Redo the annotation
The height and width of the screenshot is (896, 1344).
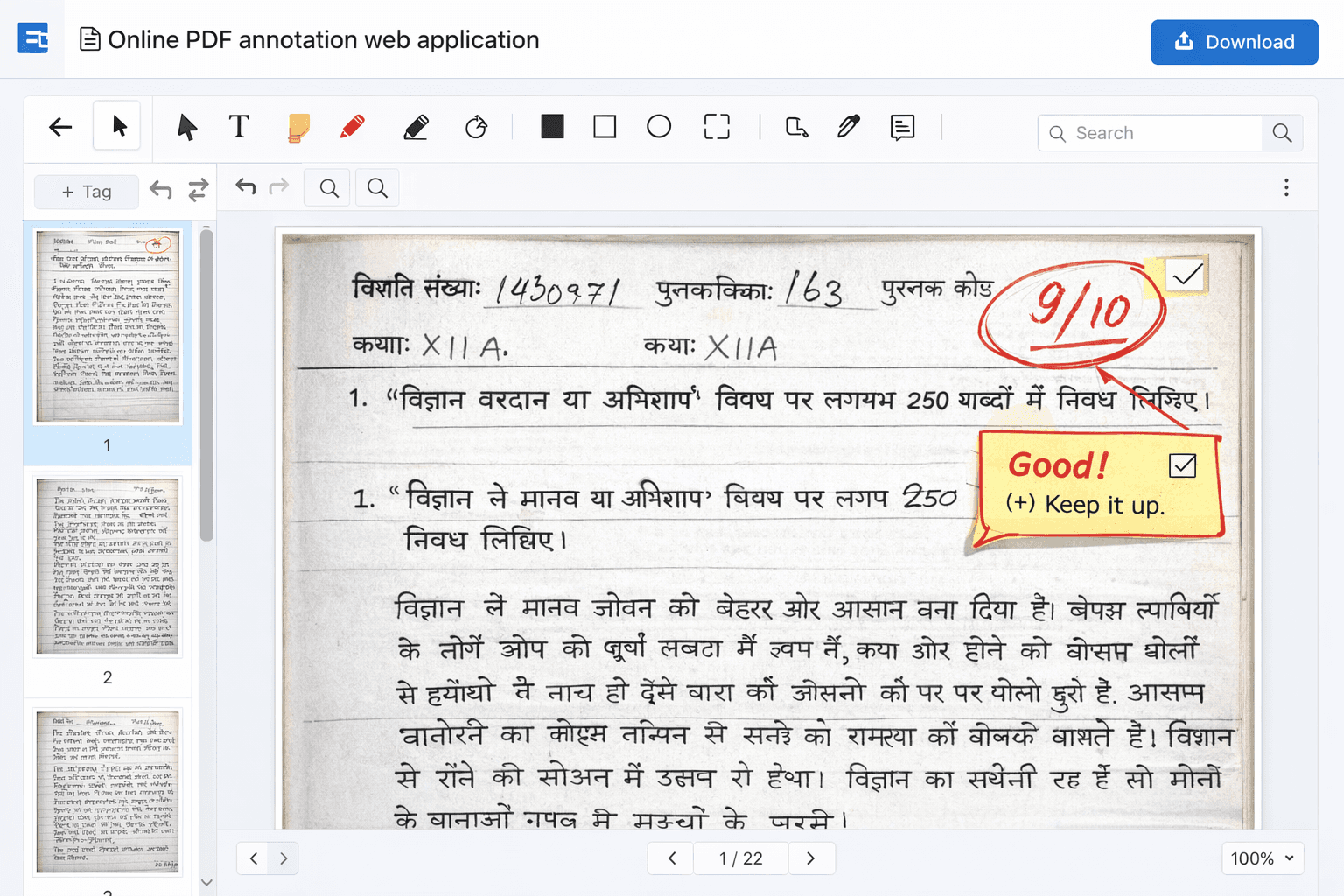tap(279, 186)
